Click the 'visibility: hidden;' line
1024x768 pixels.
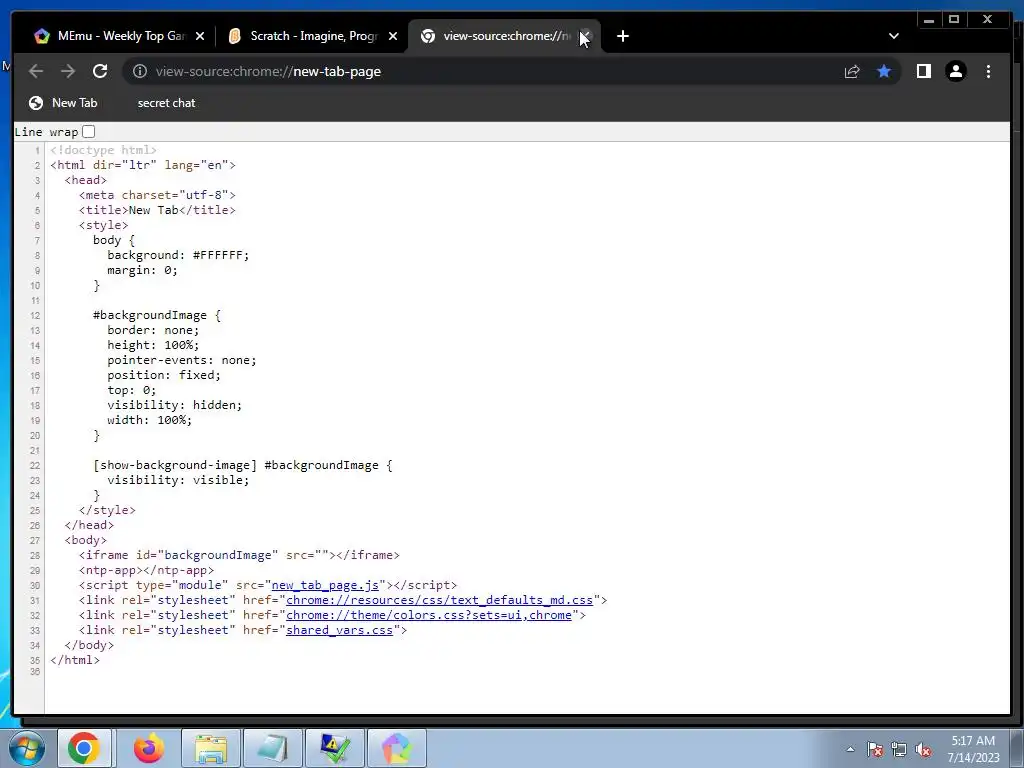tap(174, 405)
